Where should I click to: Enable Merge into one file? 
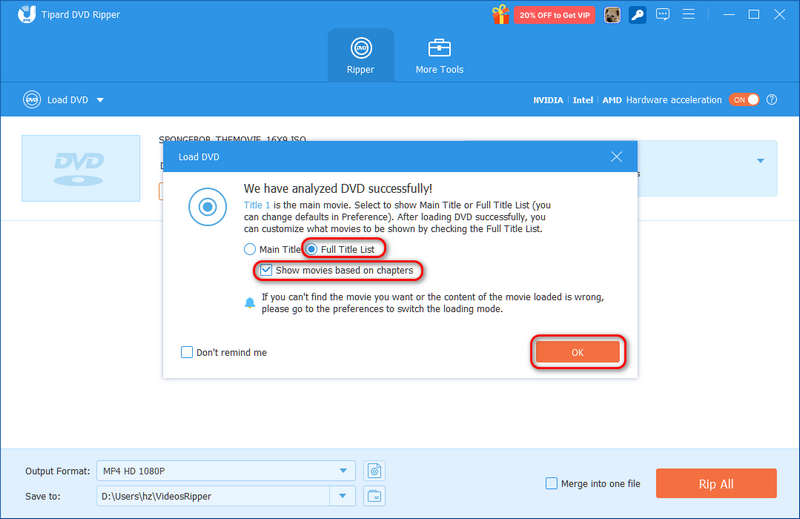[552, 483]
